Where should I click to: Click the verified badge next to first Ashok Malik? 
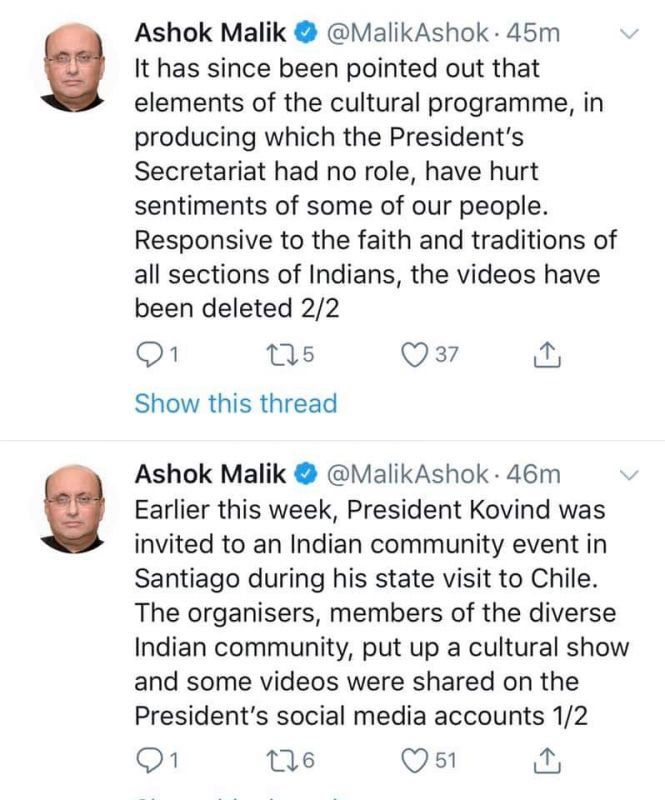point(301,31)
